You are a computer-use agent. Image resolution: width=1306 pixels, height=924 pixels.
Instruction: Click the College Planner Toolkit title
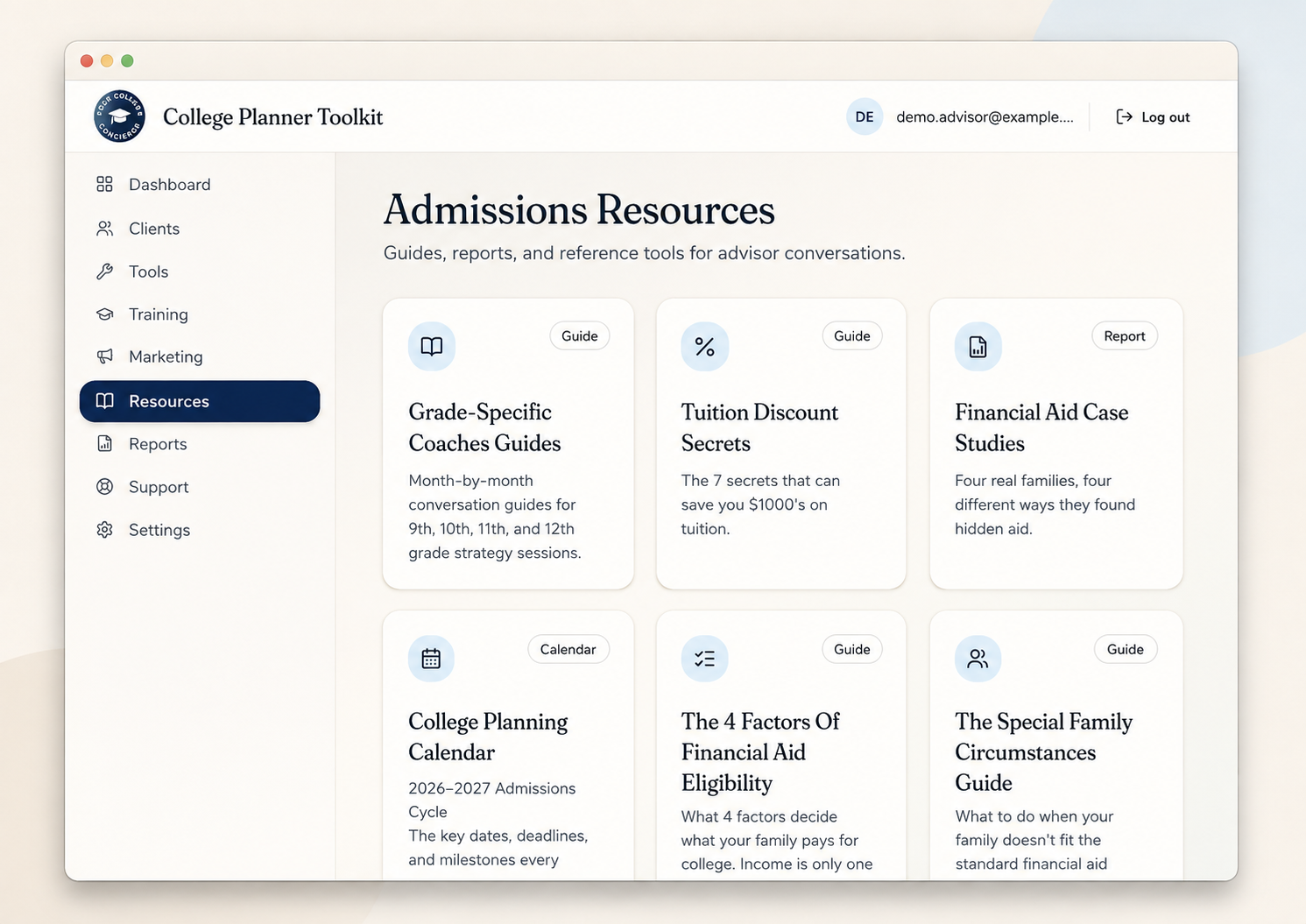(273, 117)
